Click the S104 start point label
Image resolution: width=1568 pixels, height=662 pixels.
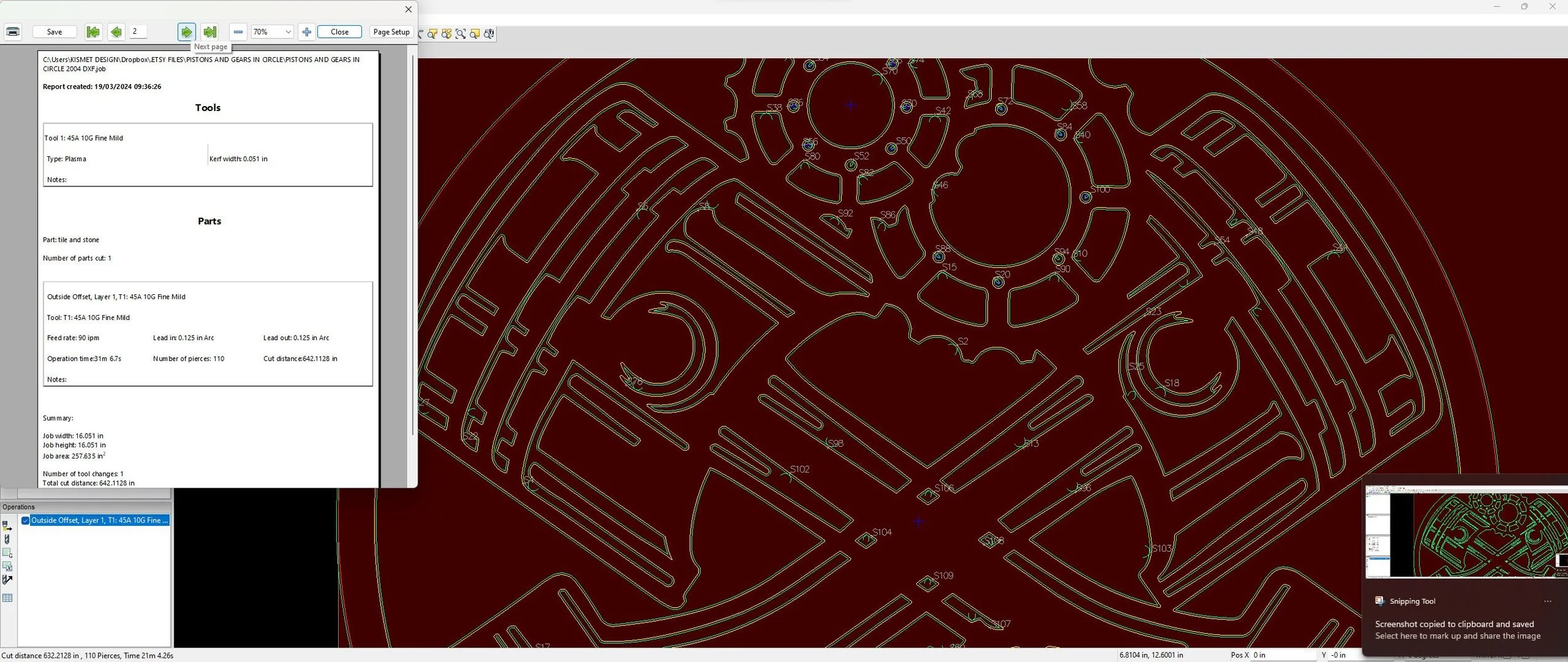882,532
